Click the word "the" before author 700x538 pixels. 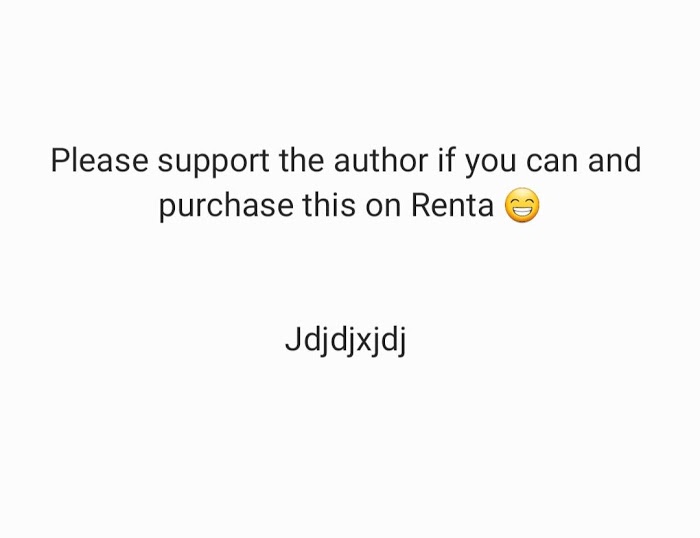(x=301, y=160)
